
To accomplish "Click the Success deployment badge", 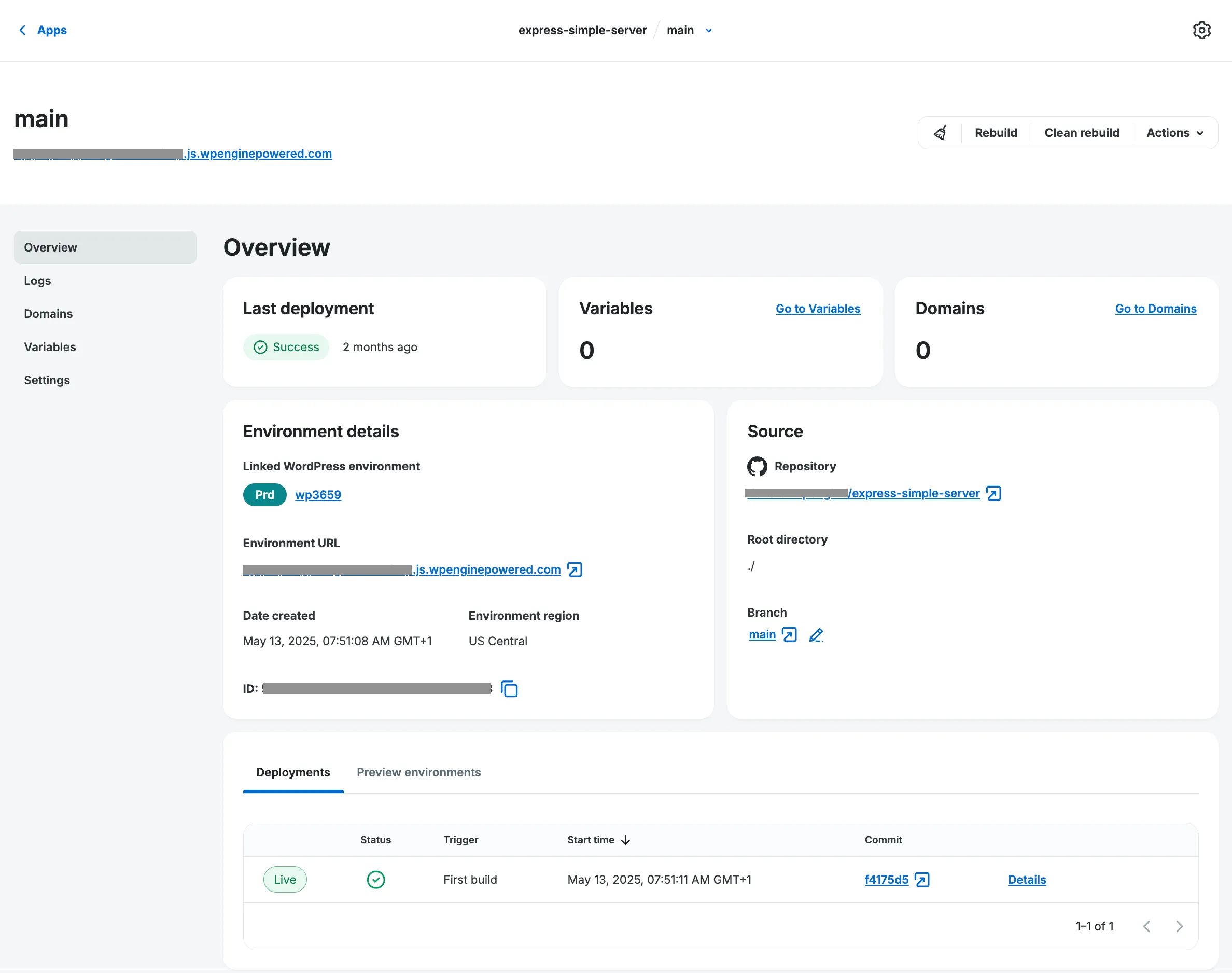I will 286,347.
